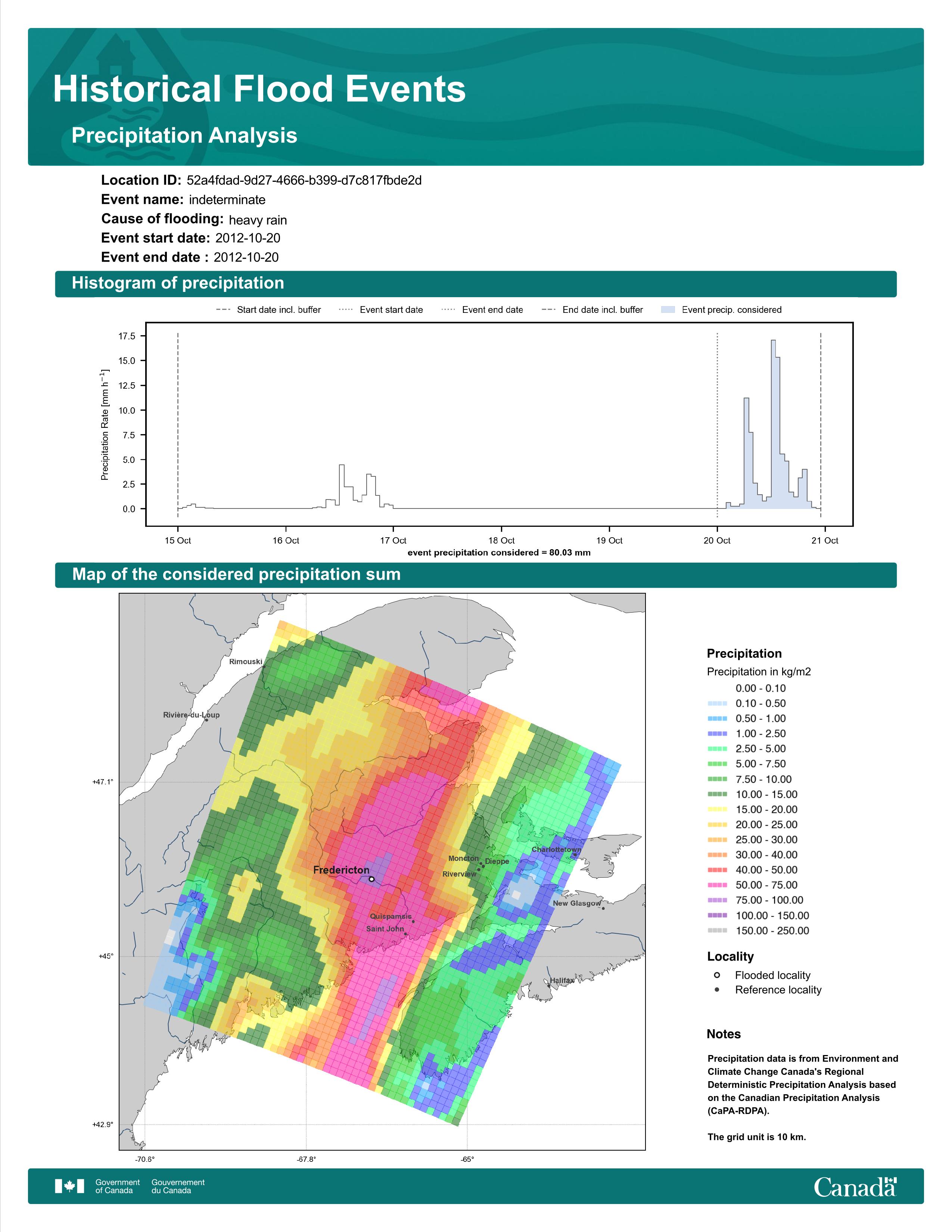The width and height of the screenshot is (952, 1232).
Task: Click the 20 Oct tick on histogram axis
Action: pyautogui.click(x=717, y=541)
